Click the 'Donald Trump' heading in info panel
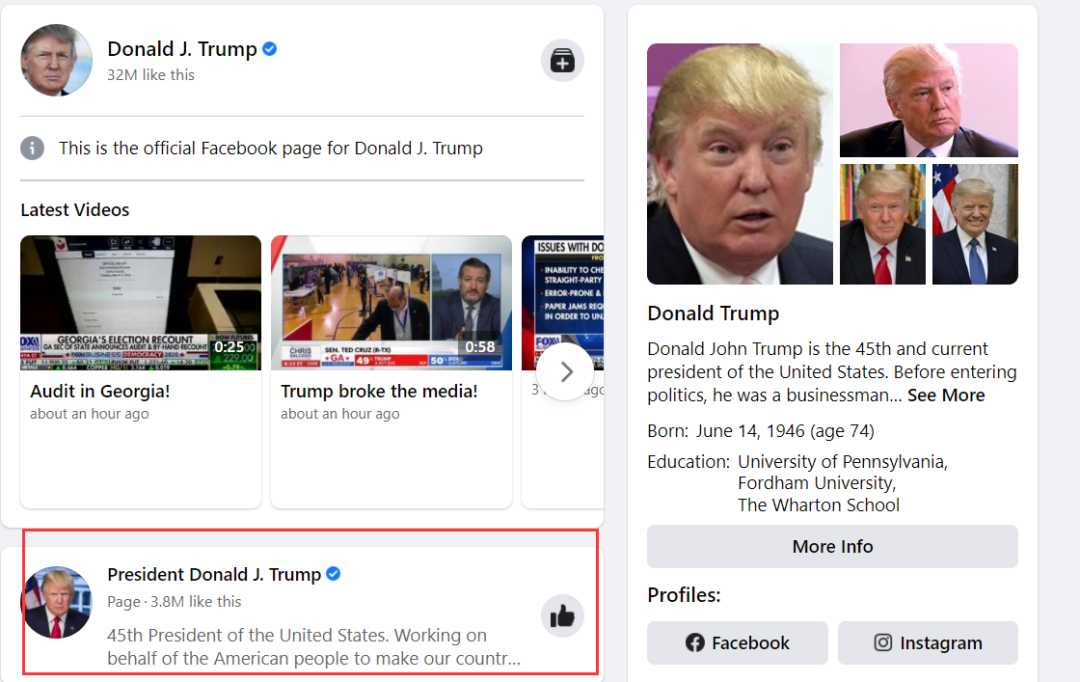1080x682 pixels. click(713, 313)
